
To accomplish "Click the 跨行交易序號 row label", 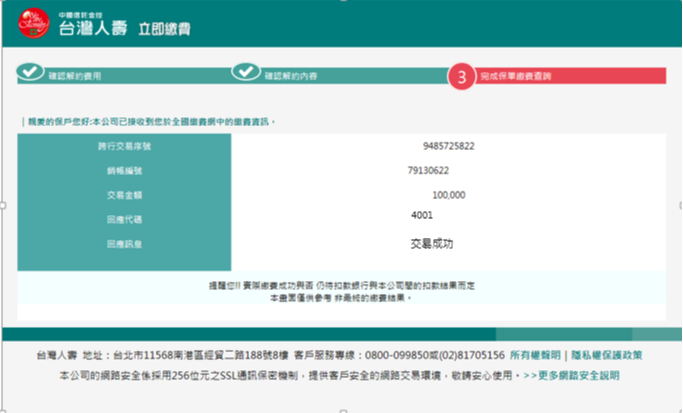I will point(124,146).
